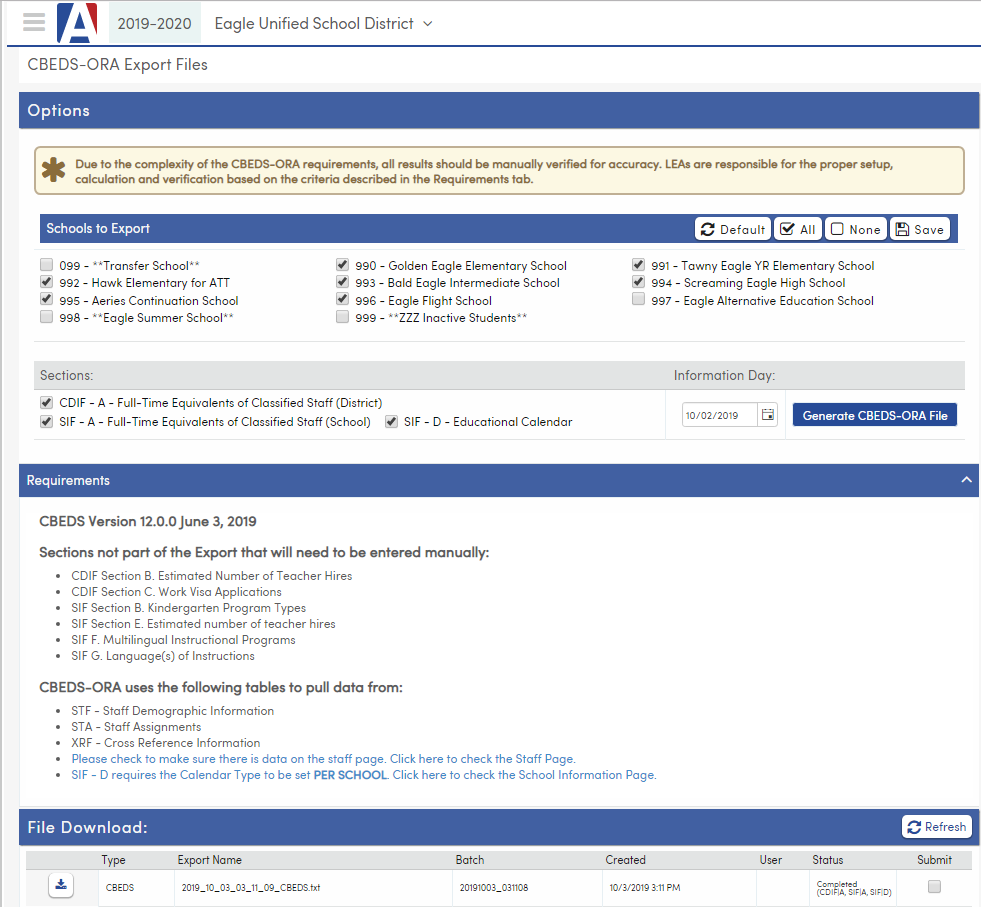Open the navigation hamburger menu
Viewport: 981px width, 907px height.
coord(33,22)
